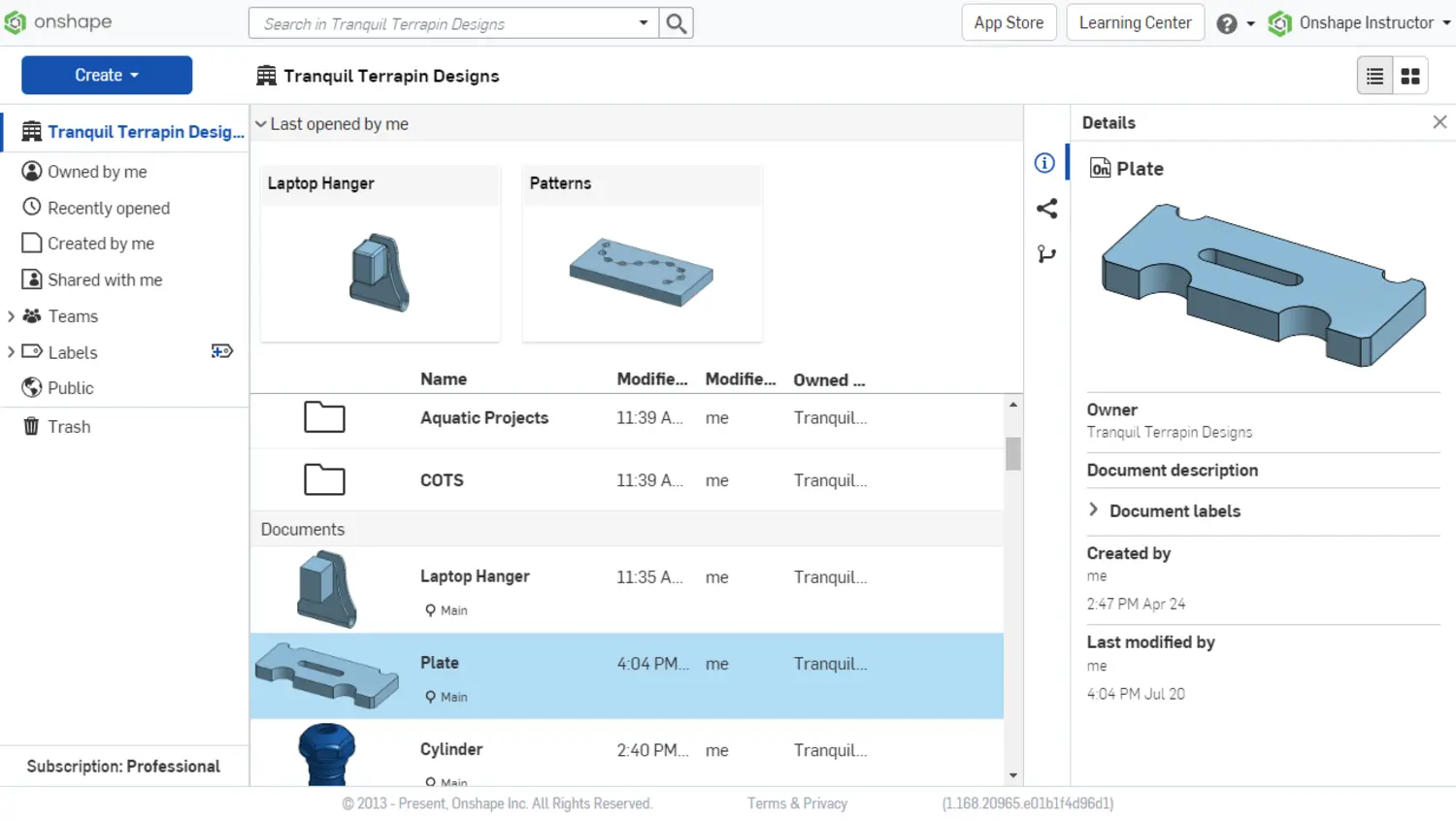
Task: Open the Create dropdown button
Action: [107, 75]
